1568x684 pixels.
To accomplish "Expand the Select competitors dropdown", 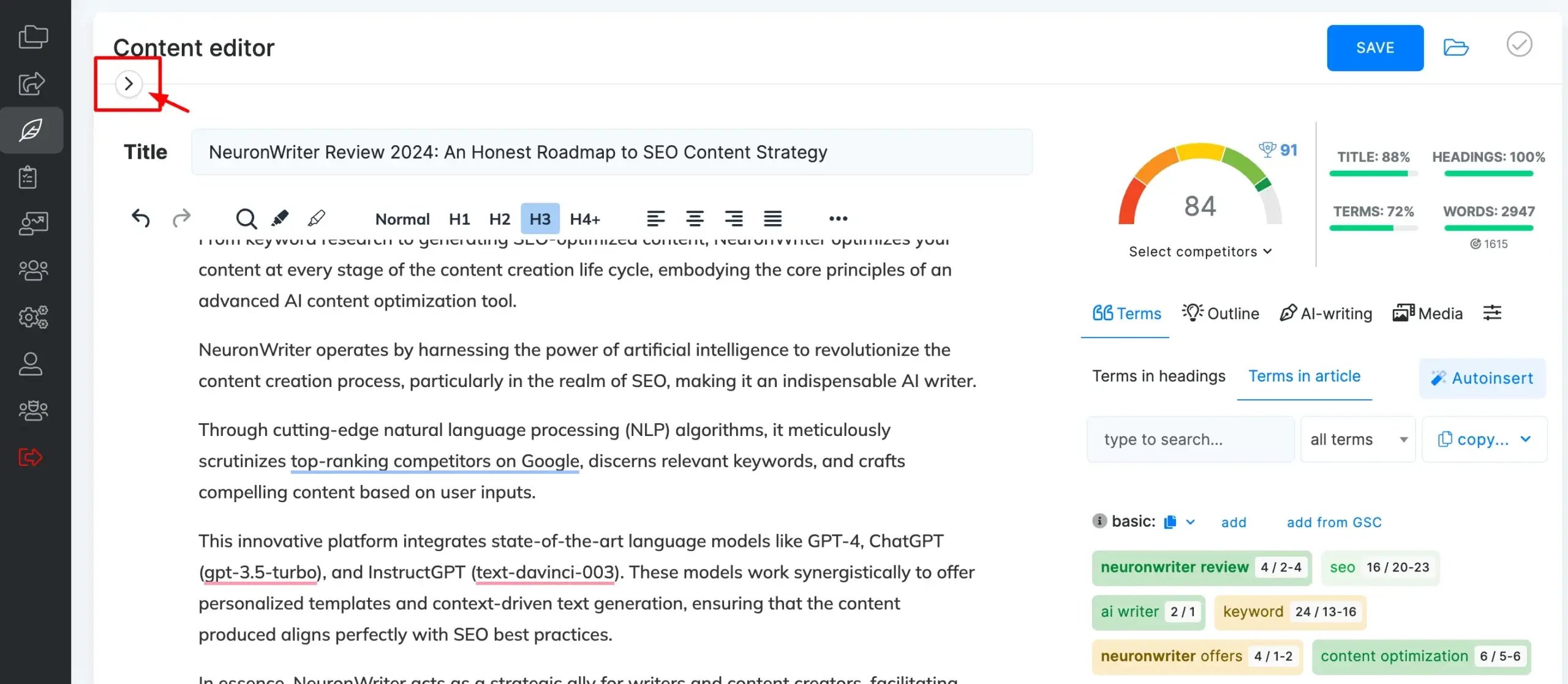I will 1200,252.
